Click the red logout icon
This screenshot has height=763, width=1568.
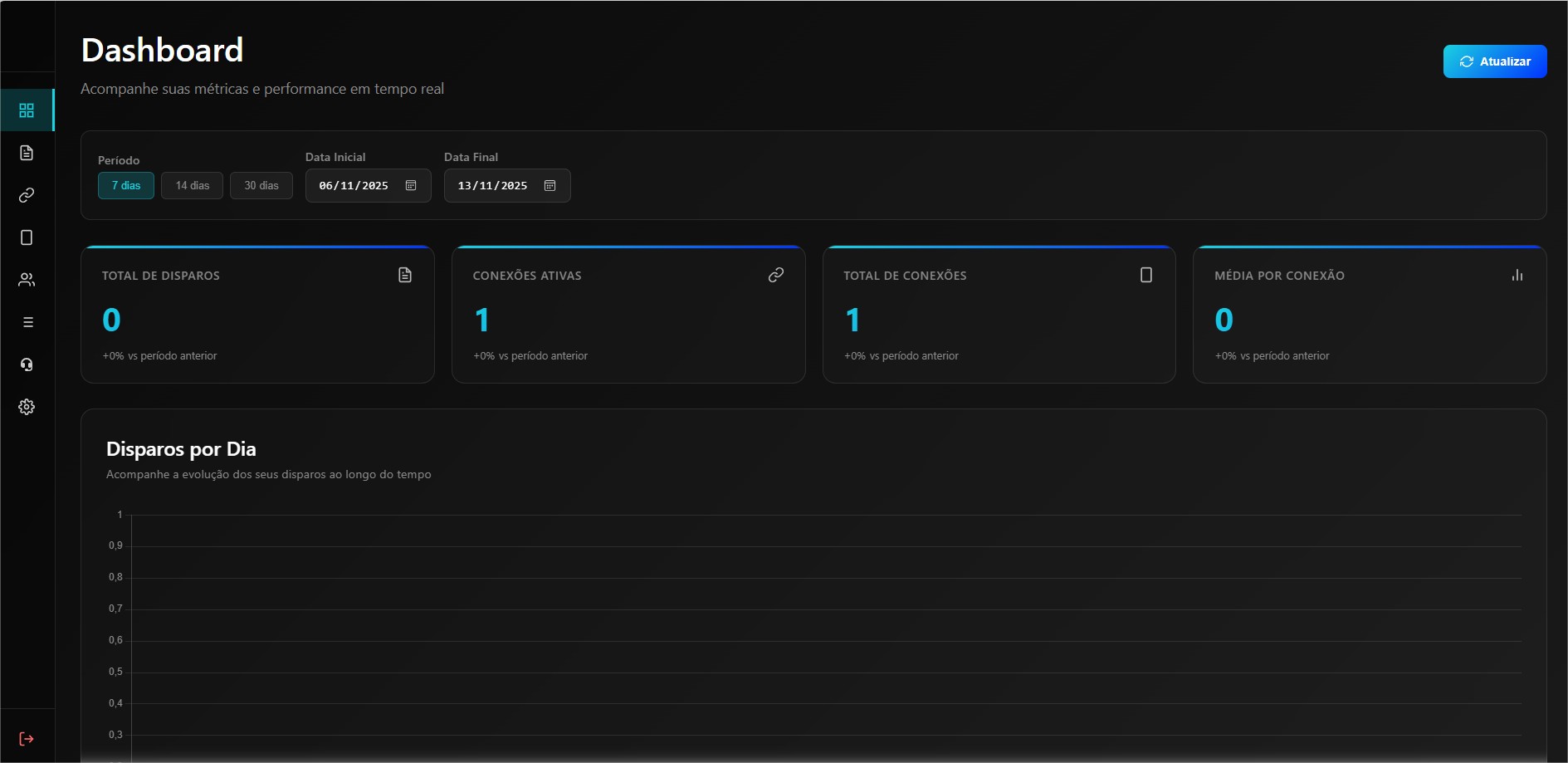tap(27, 739)
